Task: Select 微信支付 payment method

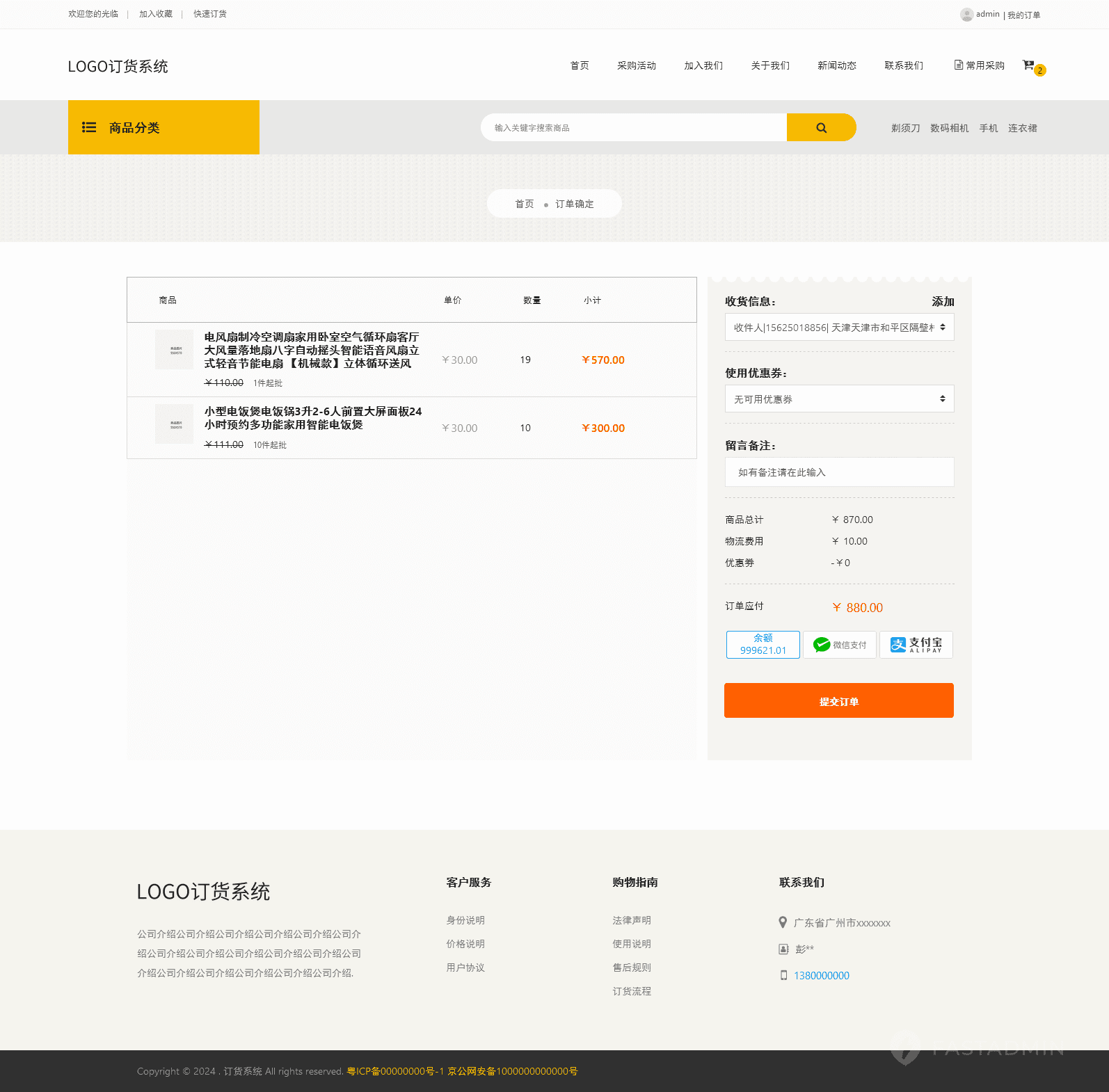Action: tap(839, 645)
